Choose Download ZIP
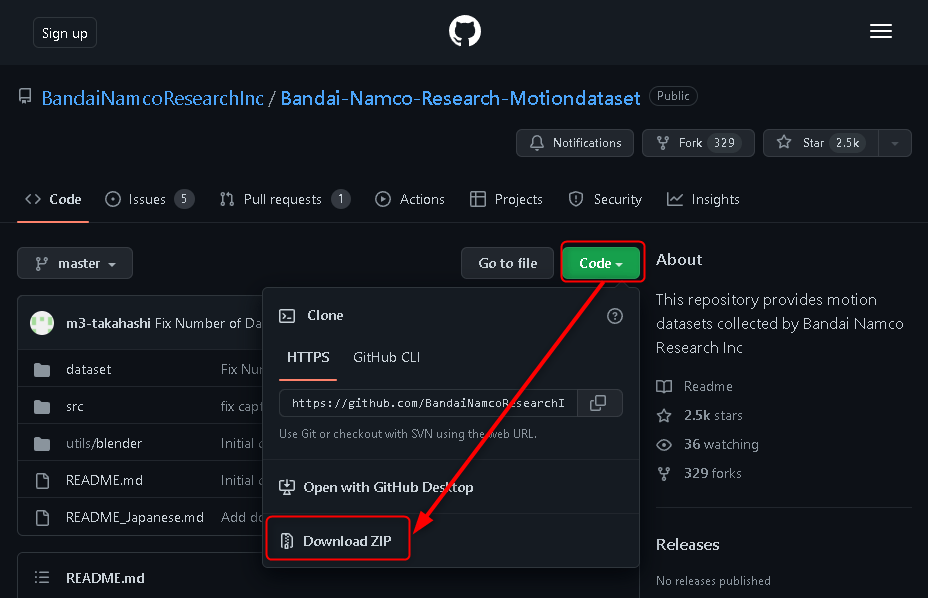Image resolution: width=928 pixels, height=598 pixels. point(337,541)
